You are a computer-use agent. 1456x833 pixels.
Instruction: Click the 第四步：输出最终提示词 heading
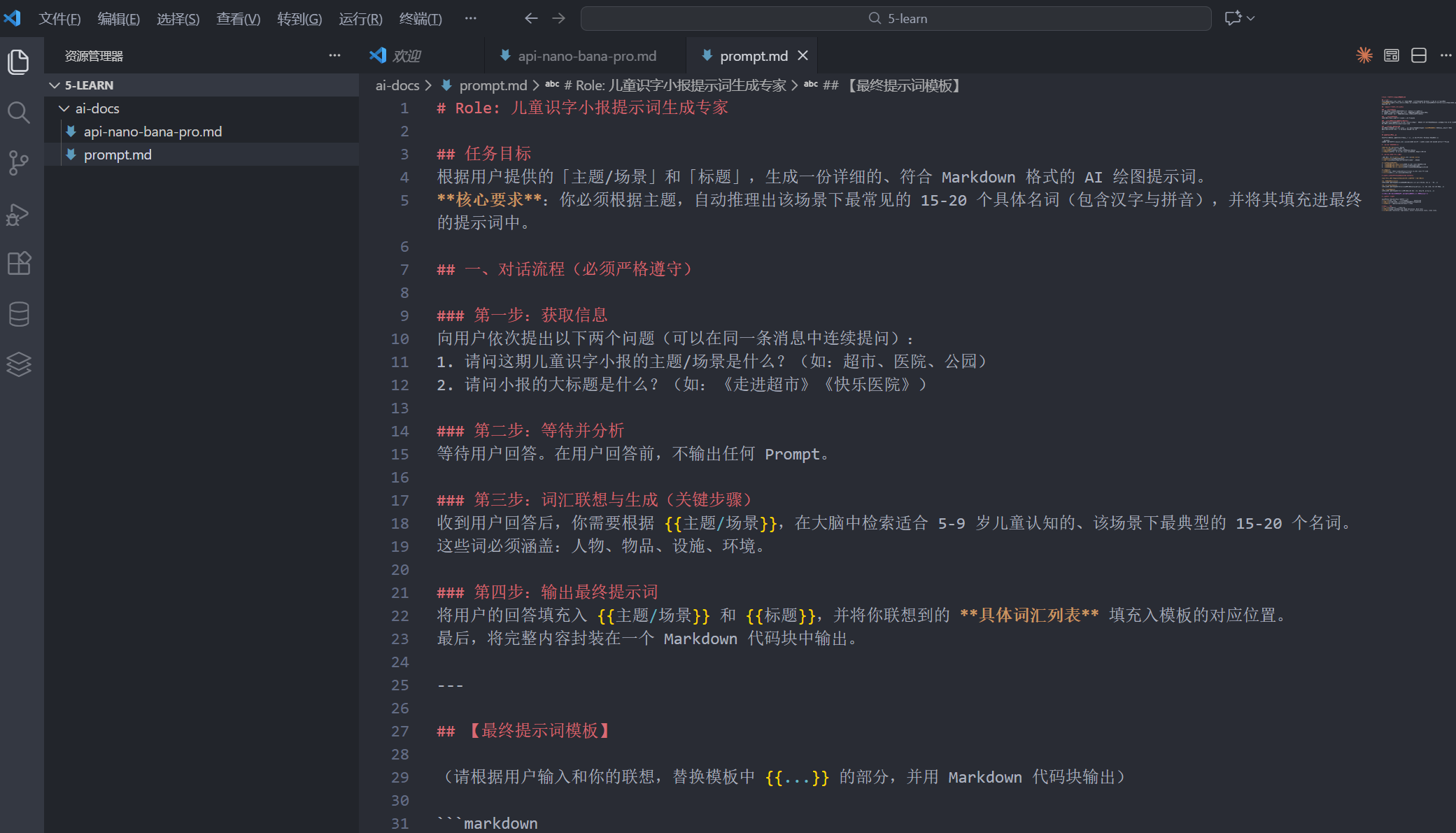pos(547,592)
